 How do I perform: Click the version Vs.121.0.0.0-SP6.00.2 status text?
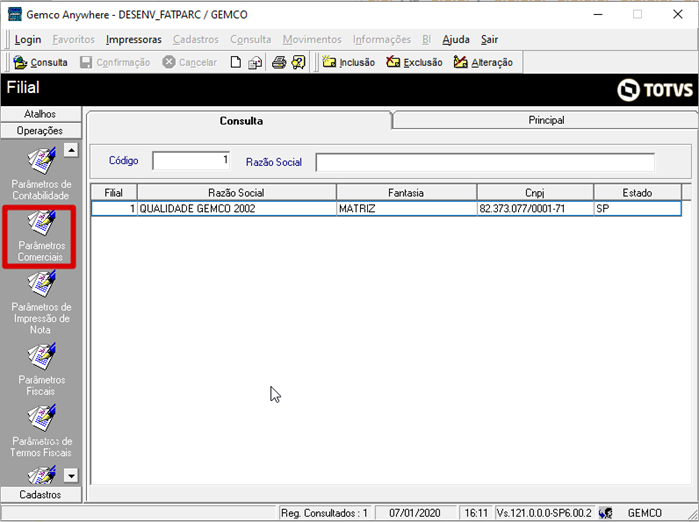(544, 513)
